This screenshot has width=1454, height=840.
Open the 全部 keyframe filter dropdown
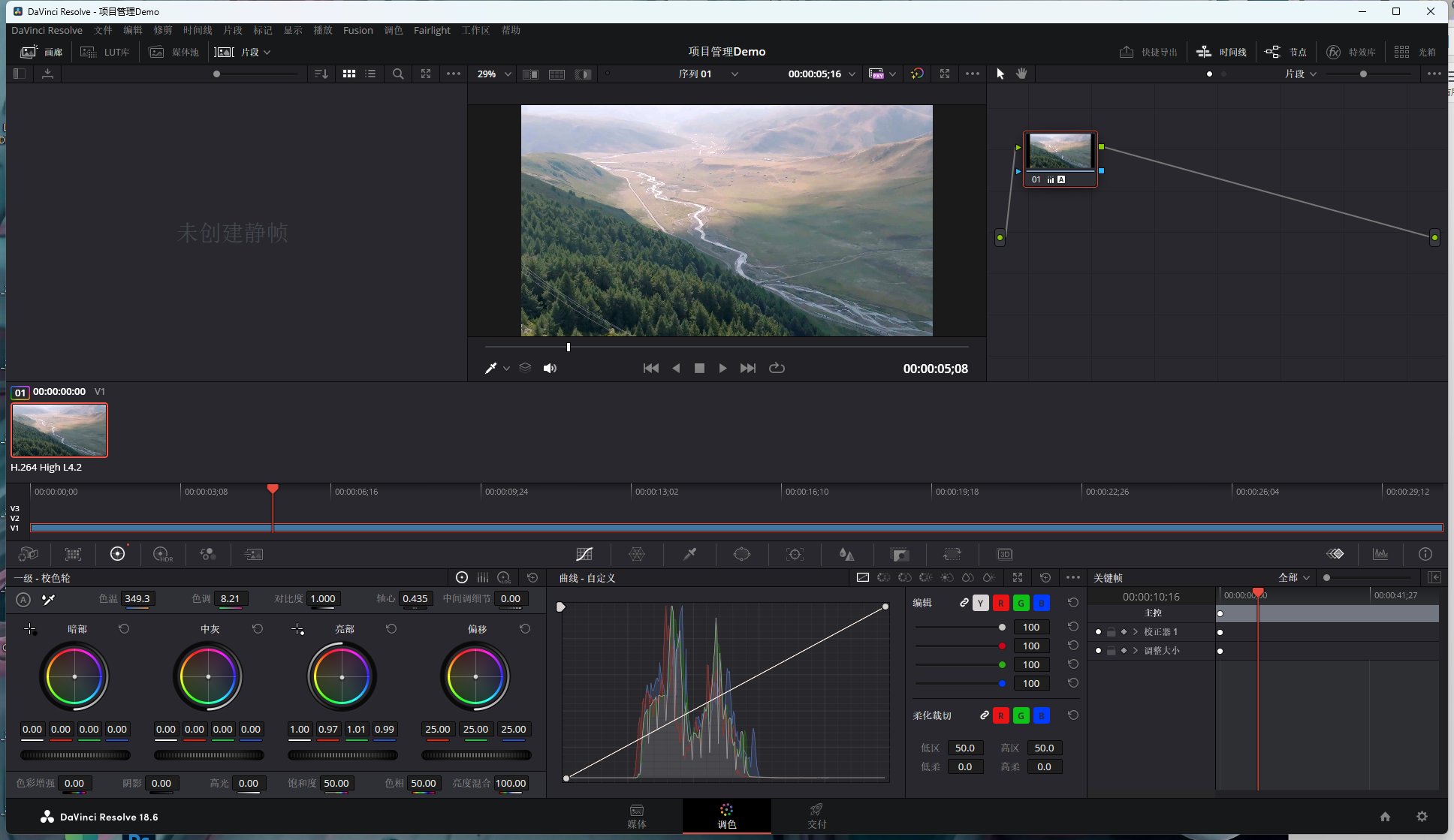click(1294, 577)
